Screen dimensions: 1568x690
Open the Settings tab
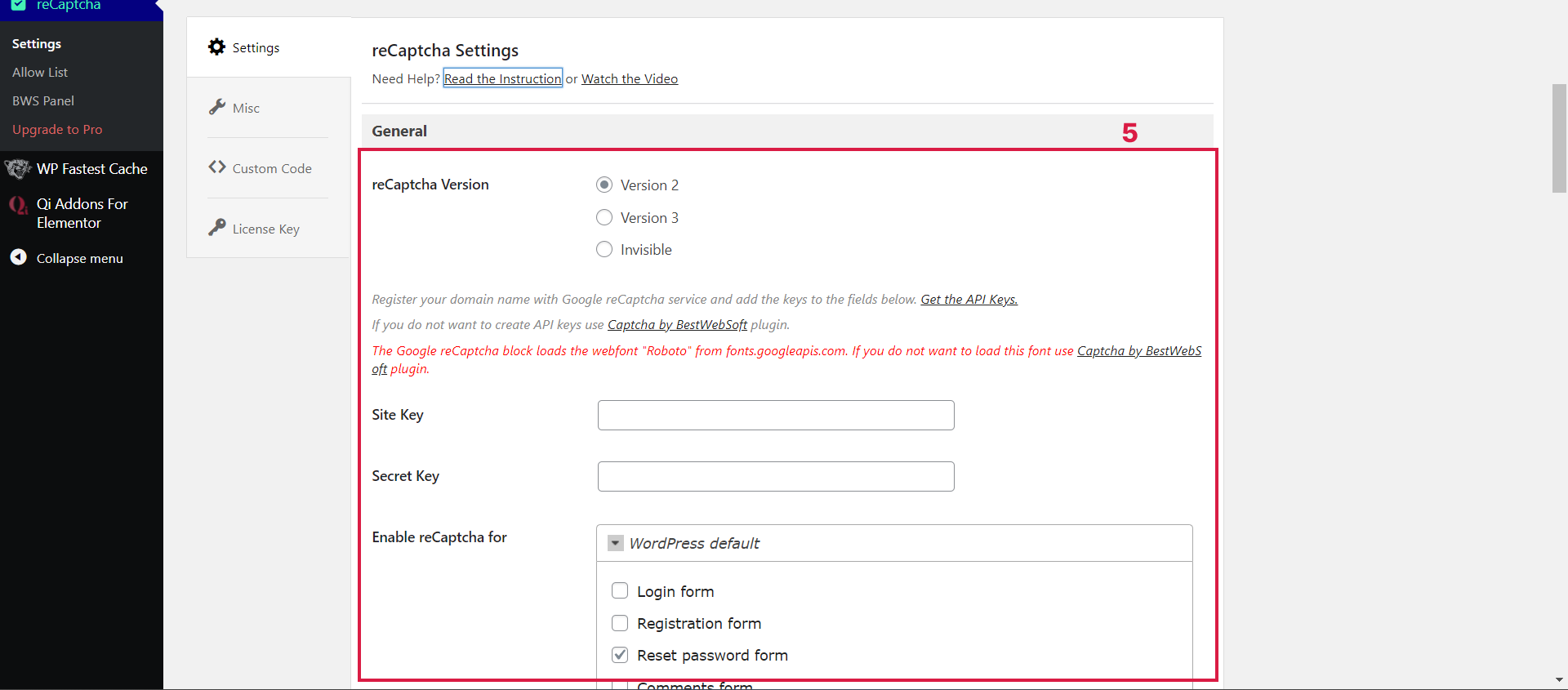(x=269, y=47)
